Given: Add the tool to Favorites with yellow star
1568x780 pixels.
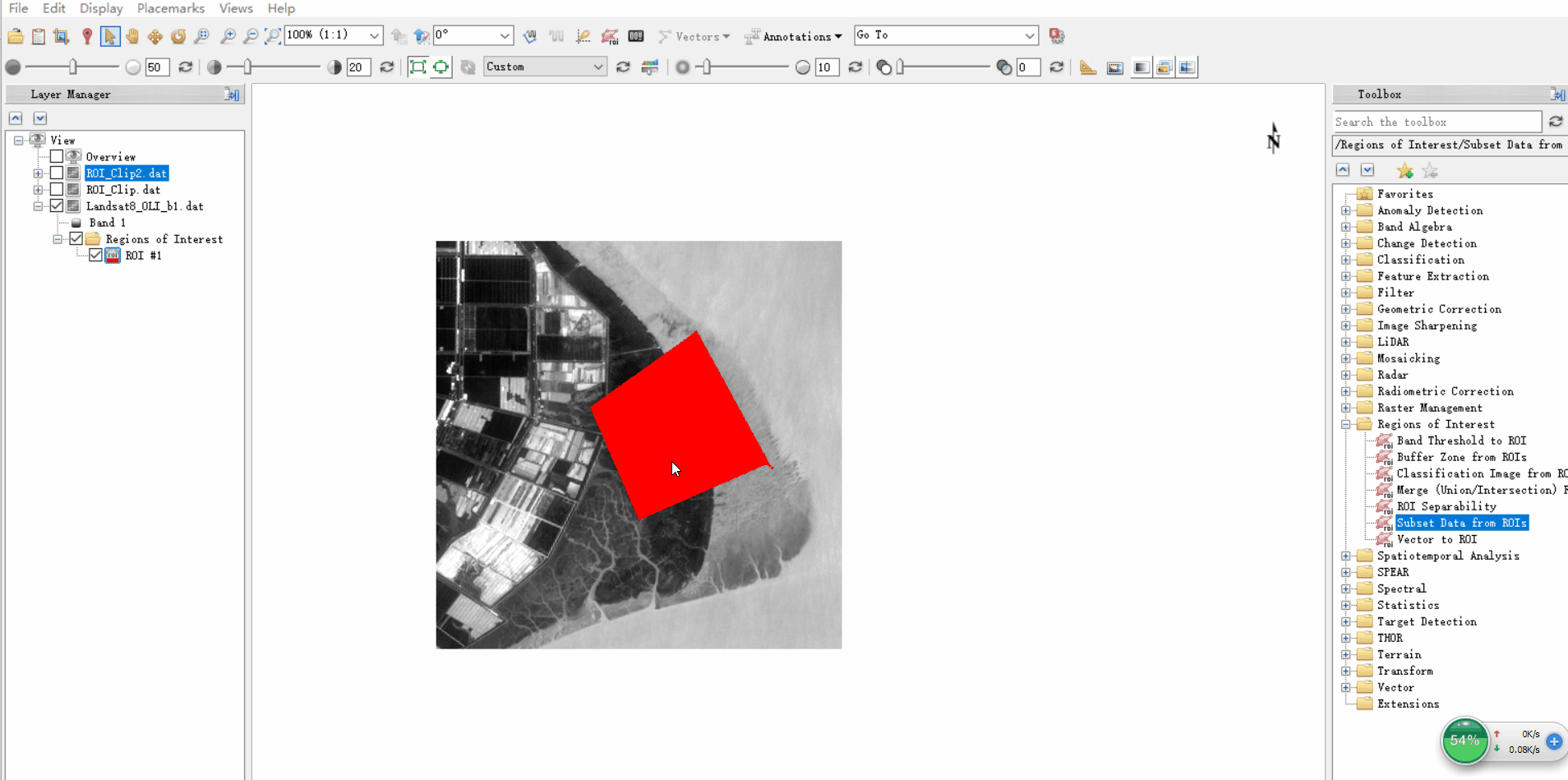Looking at the screenshot, I should [1404, 171].
